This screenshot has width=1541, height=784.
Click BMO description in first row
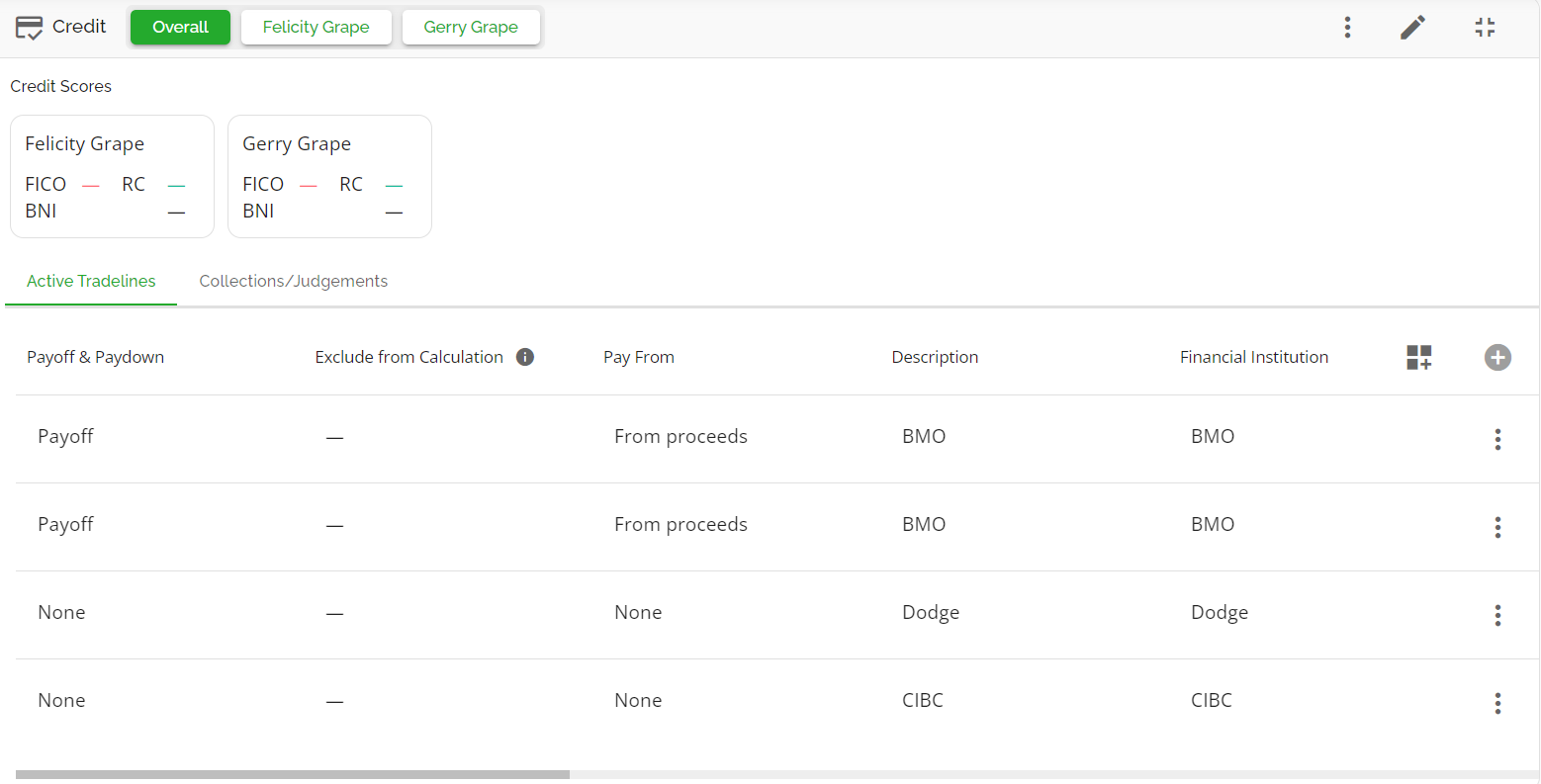924,436
